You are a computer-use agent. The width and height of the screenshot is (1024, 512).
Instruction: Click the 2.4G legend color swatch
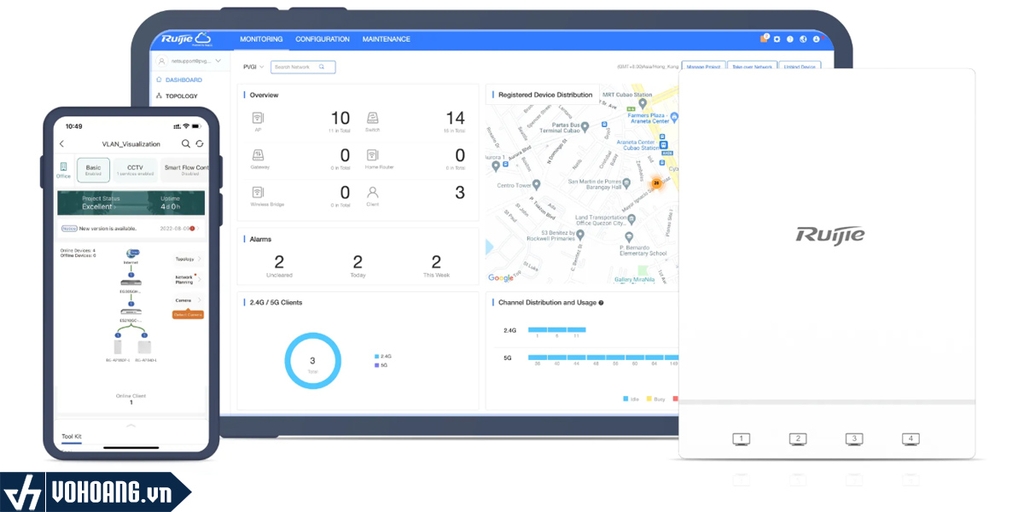click(377, 357)
